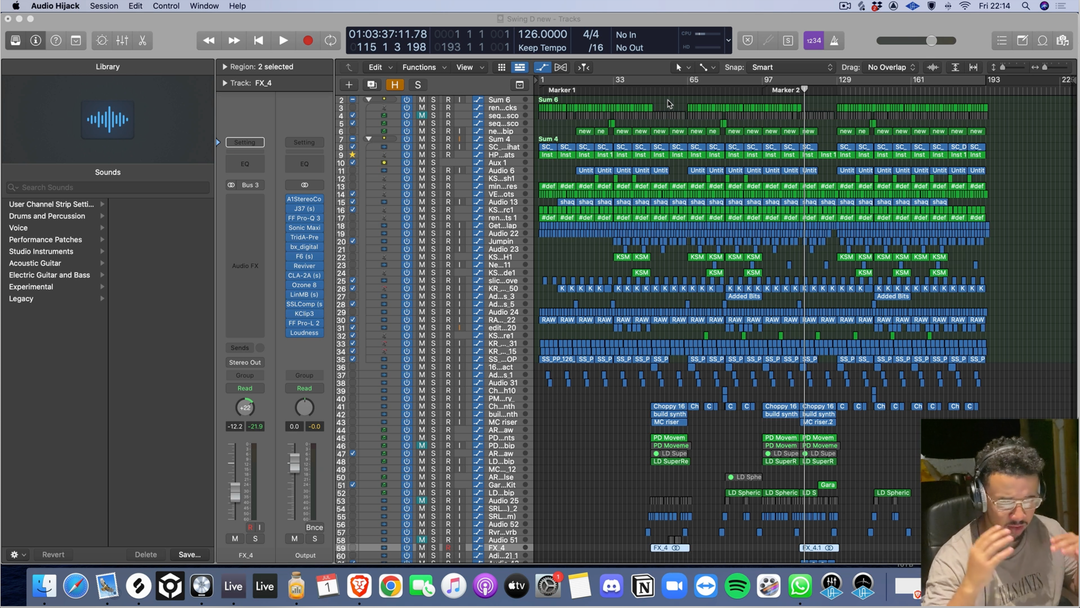Open the Library panel button
1080x608 pixels.
tap(15, 41)
